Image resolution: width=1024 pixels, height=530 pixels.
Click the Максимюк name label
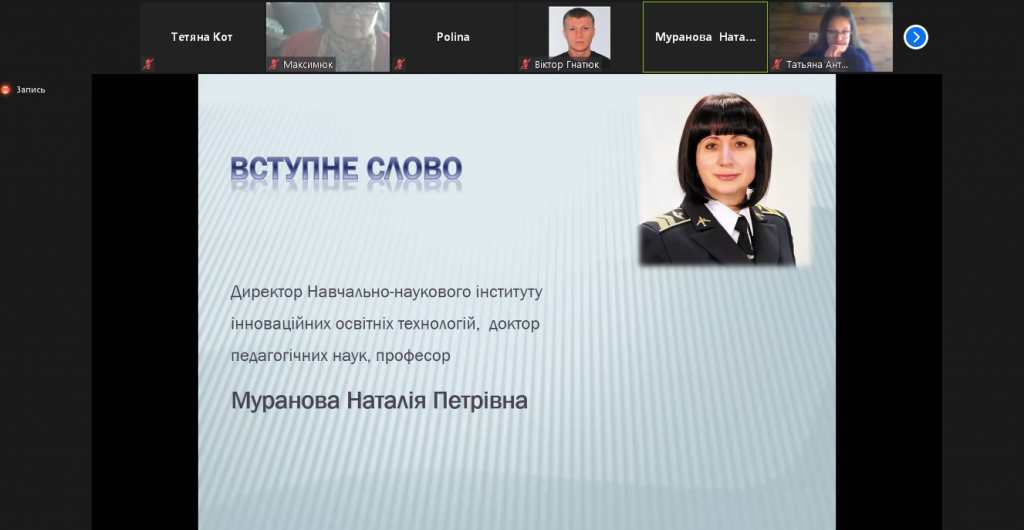pyautogui.click(x=308, y=65)
